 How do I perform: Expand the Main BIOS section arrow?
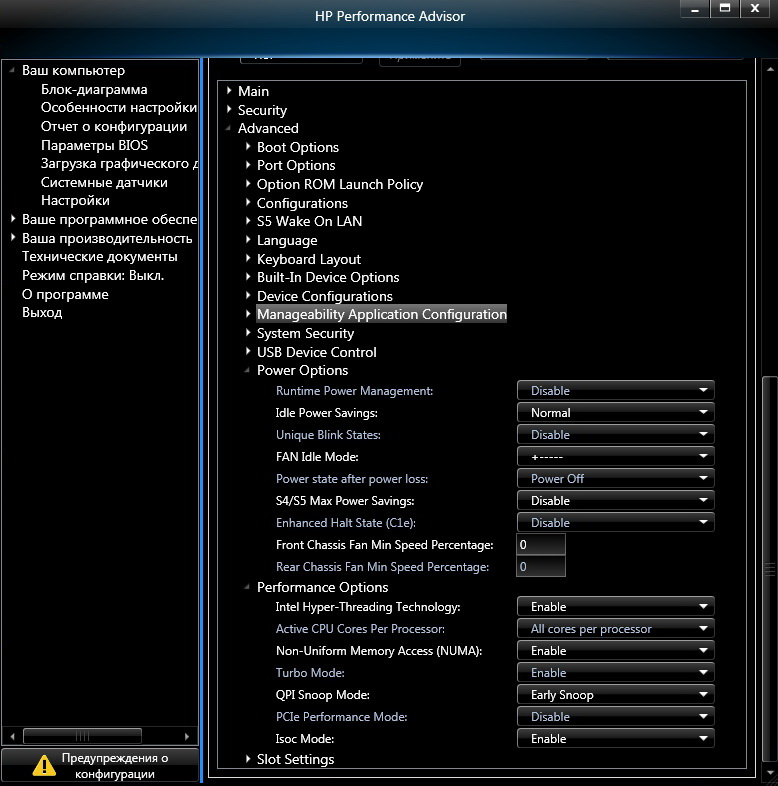coord(229,91)
